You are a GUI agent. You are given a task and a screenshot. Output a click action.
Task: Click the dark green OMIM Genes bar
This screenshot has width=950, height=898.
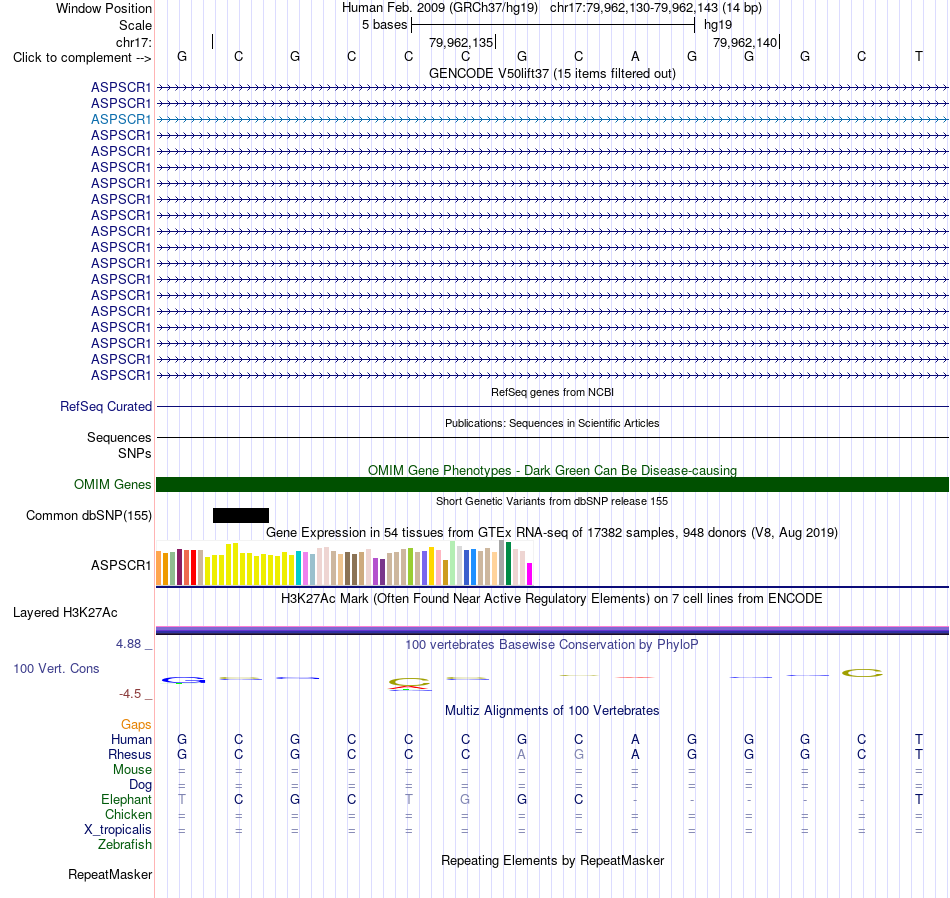[x=552, y=484]
